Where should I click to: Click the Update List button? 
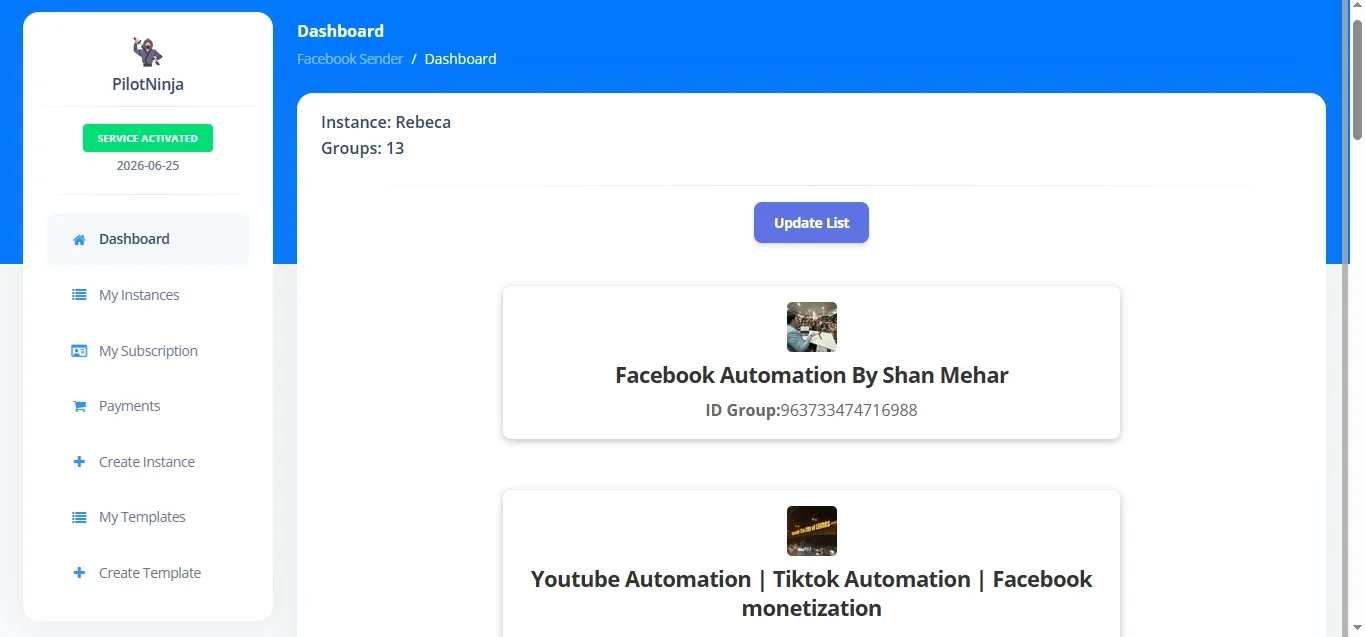coord(811,223)
